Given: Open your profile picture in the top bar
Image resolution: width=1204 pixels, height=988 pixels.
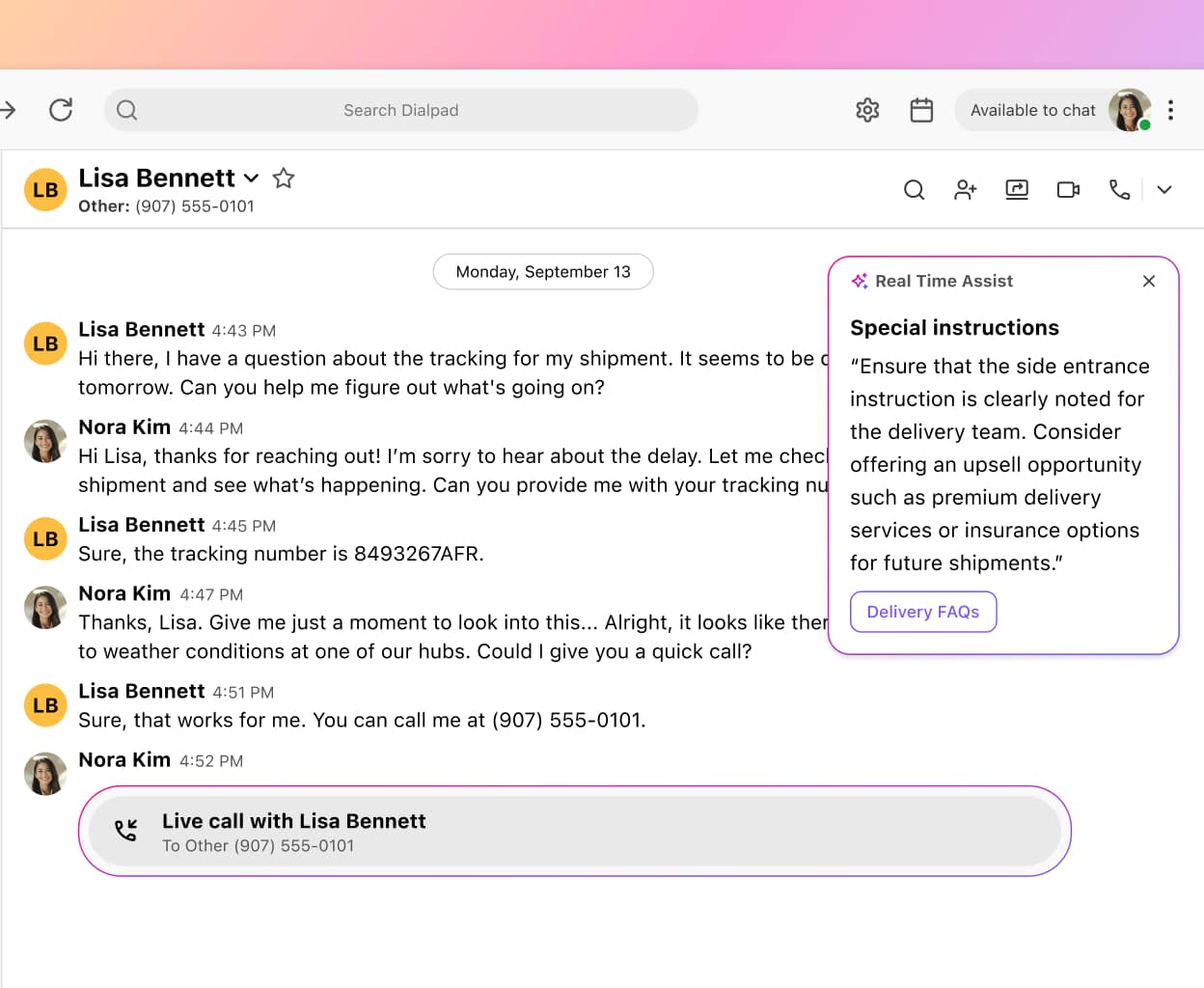Looking at the screenshot, I should [x=1130, y=110].
